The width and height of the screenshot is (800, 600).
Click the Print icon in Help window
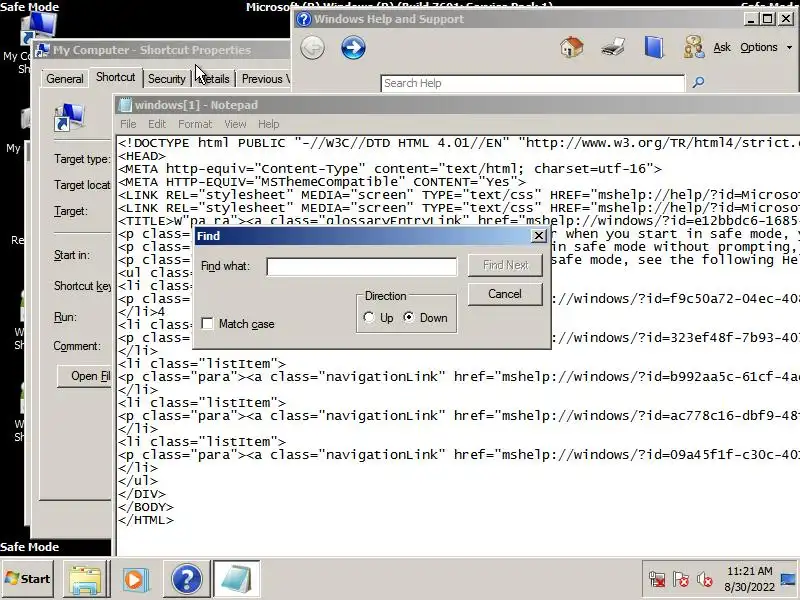point(613,47)
